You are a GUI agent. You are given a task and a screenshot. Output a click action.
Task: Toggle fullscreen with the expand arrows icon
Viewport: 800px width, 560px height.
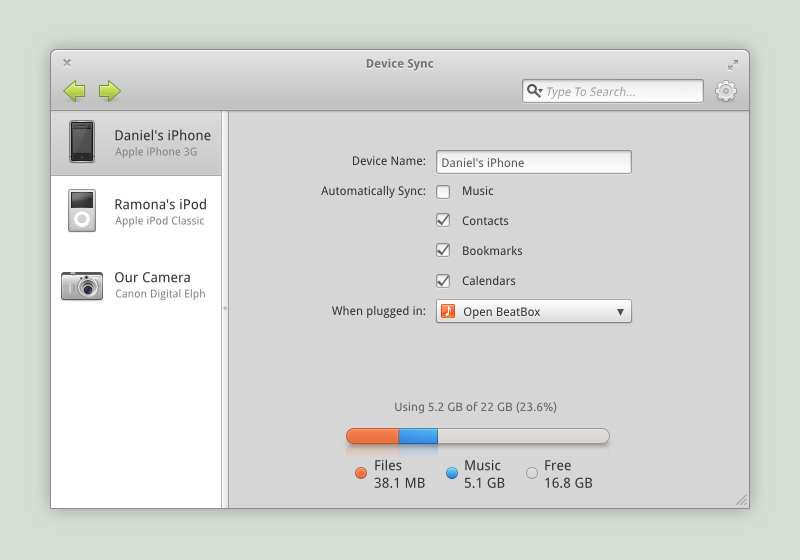pos(733,65)
